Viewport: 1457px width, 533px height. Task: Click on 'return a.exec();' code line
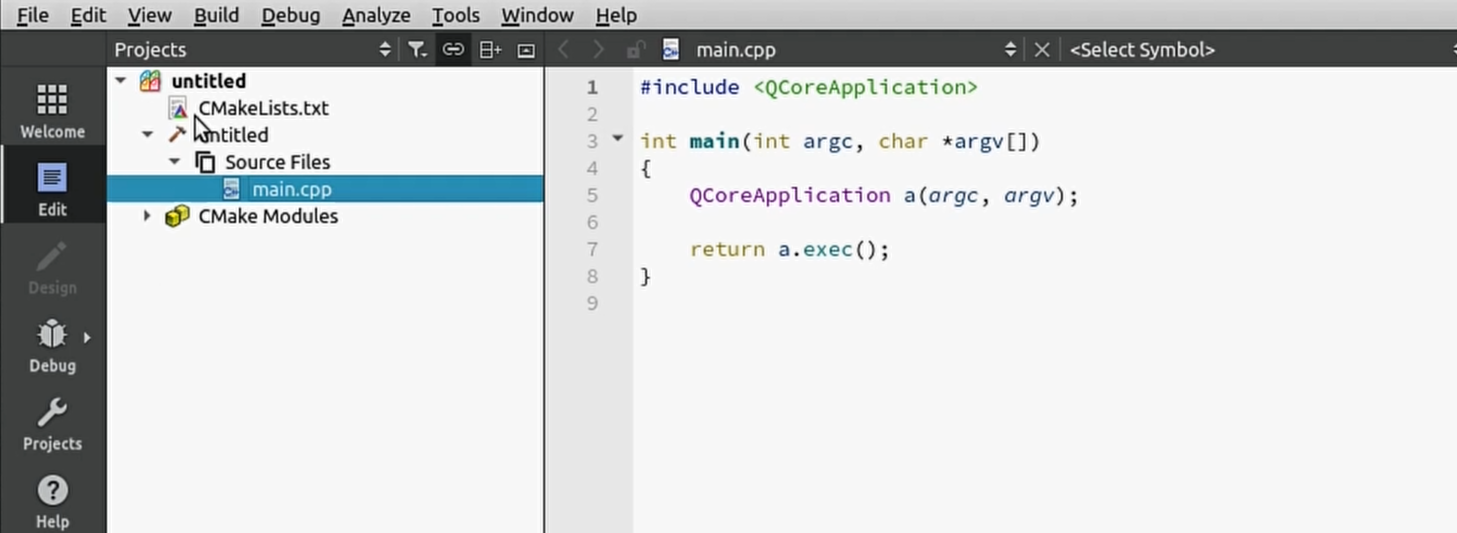789,249
